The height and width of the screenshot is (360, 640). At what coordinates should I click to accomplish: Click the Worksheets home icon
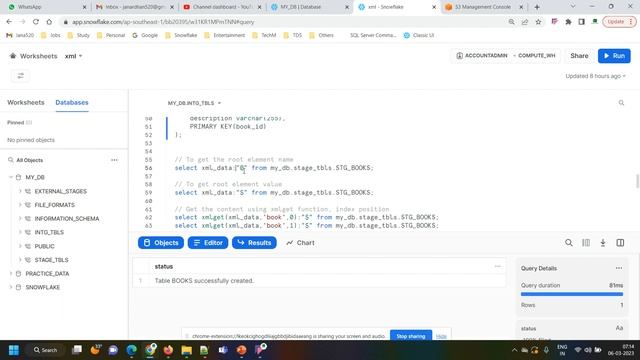click(x=13, y=56)
